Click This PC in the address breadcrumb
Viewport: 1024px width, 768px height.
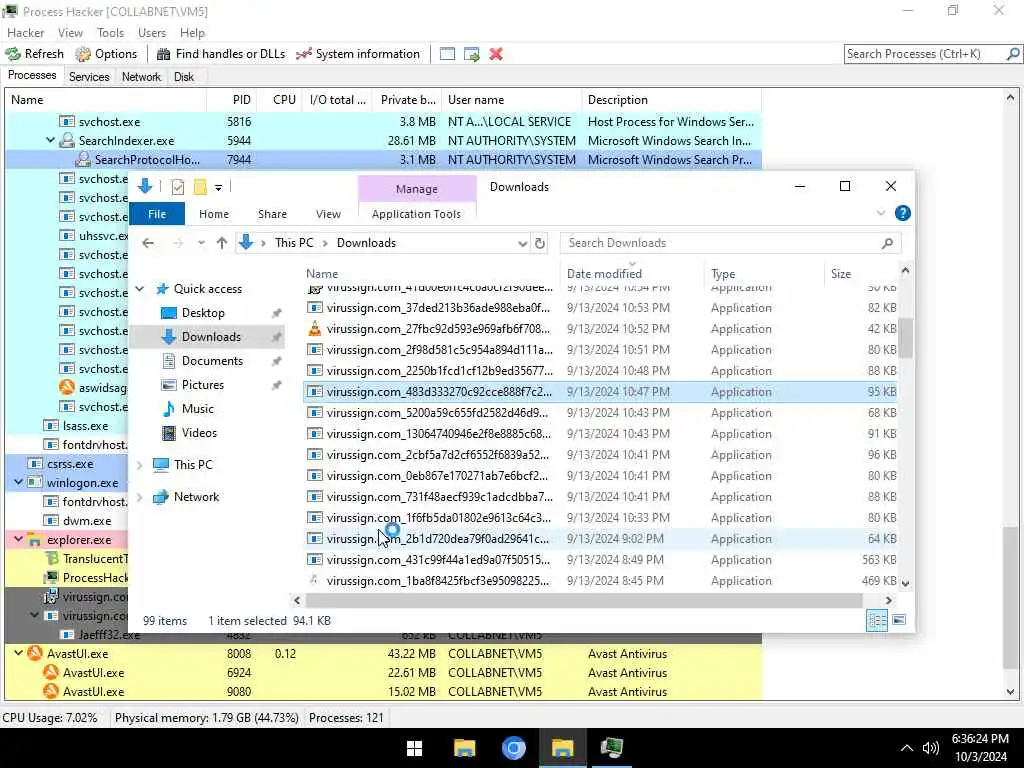click(x=294, y=243)
